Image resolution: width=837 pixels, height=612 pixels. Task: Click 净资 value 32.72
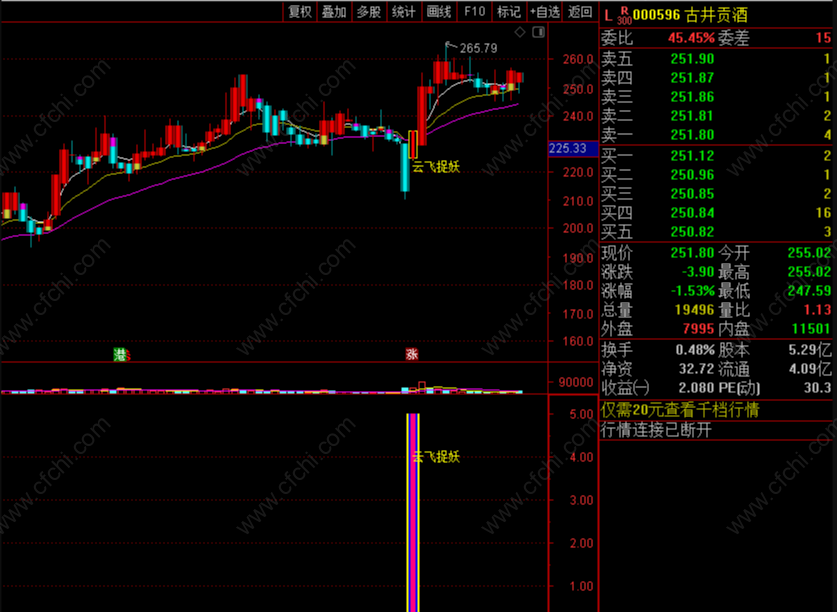point(697,369)
